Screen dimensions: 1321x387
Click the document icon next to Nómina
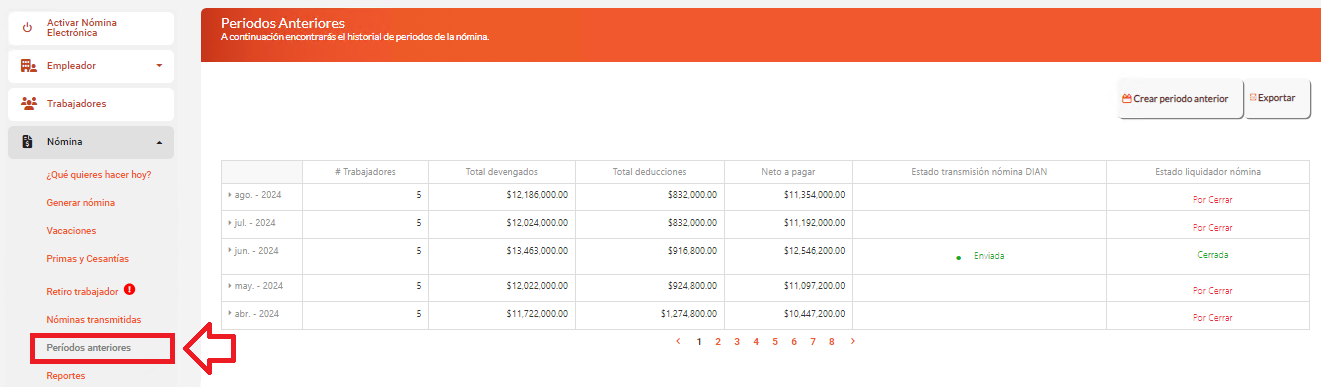pyautogui.click(x=28, y=142)
